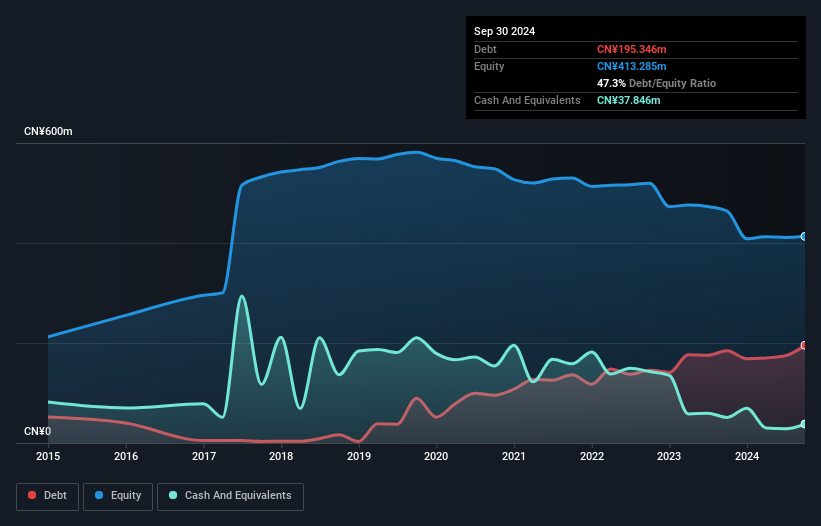Select the red Debt endpoint marker on chart
The height and width of the screenshot is (526, 821).
coord(804,345)
